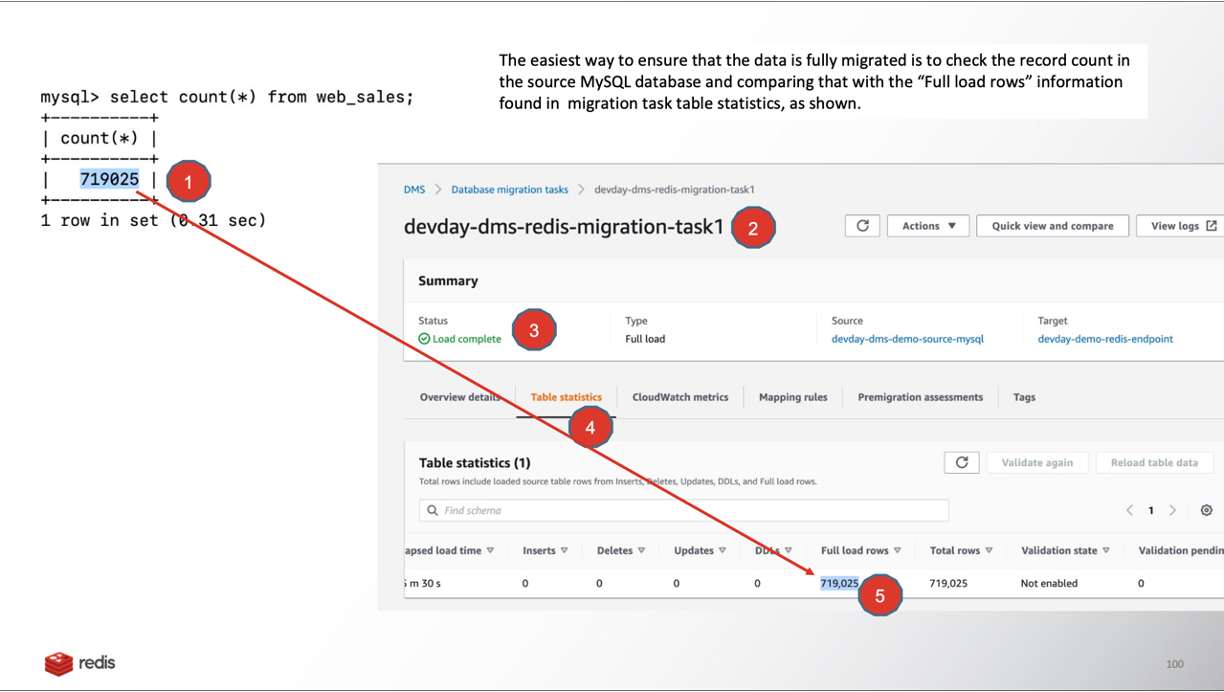Click the devday-dms-redis-migration-task1 page heading
Image resolution: width=1224 pixels, height=692 pixels.
point(563,227)
